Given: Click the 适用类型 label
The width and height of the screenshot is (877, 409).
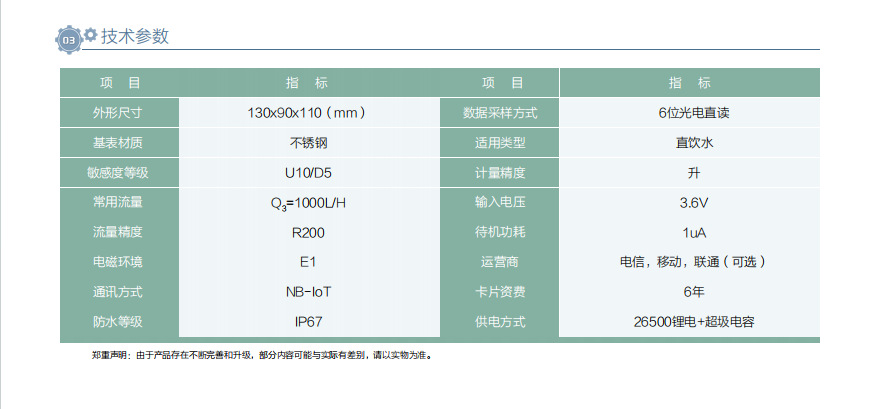Looking at the screenshot, I should (500, 143).
